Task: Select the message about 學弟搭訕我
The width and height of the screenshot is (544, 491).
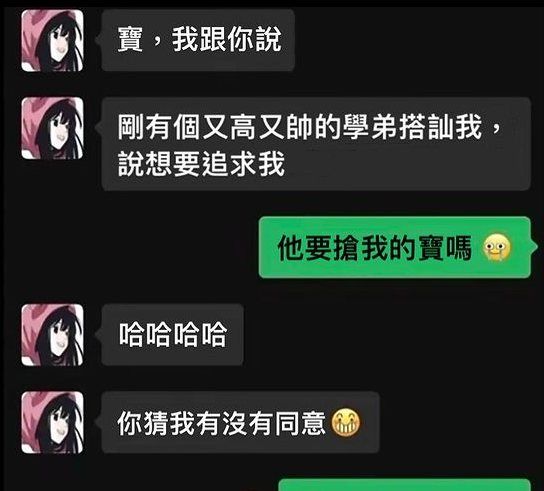Action: click(x=316, y=144)
